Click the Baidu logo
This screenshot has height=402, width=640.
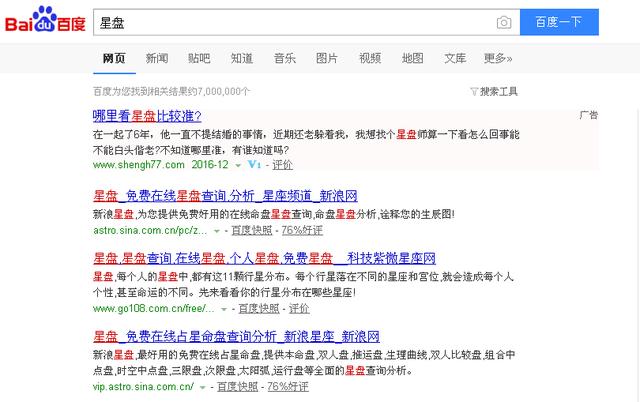pos(45,20)
